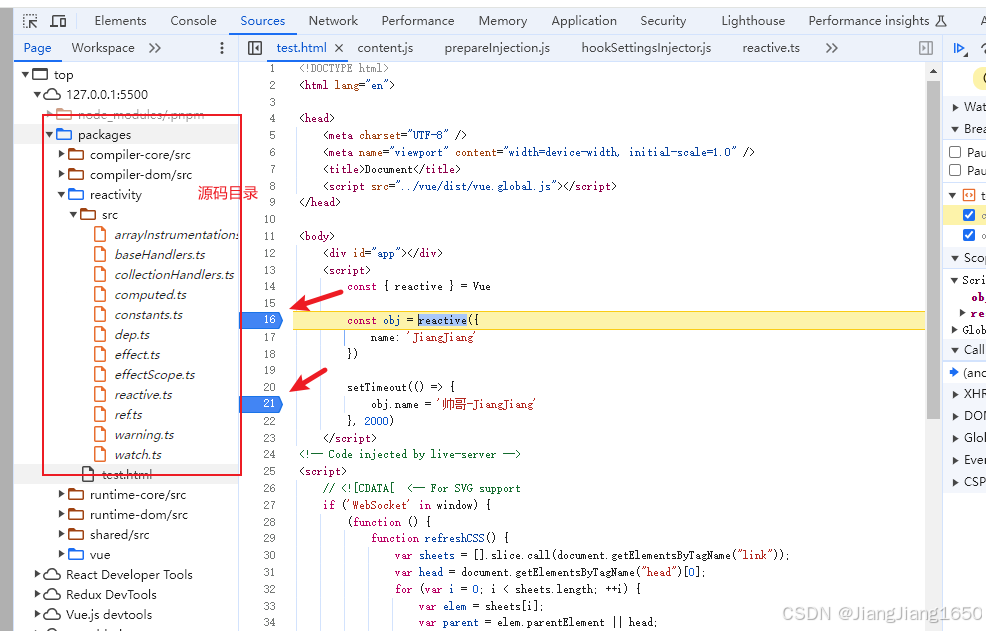Open computed.ts file

click(150, 295)
